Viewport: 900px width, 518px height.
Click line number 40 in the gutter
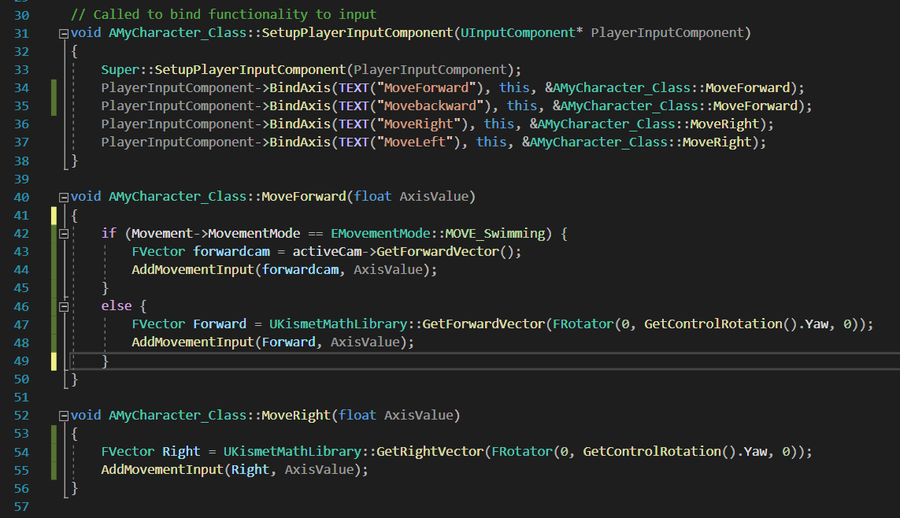point(21,197)
